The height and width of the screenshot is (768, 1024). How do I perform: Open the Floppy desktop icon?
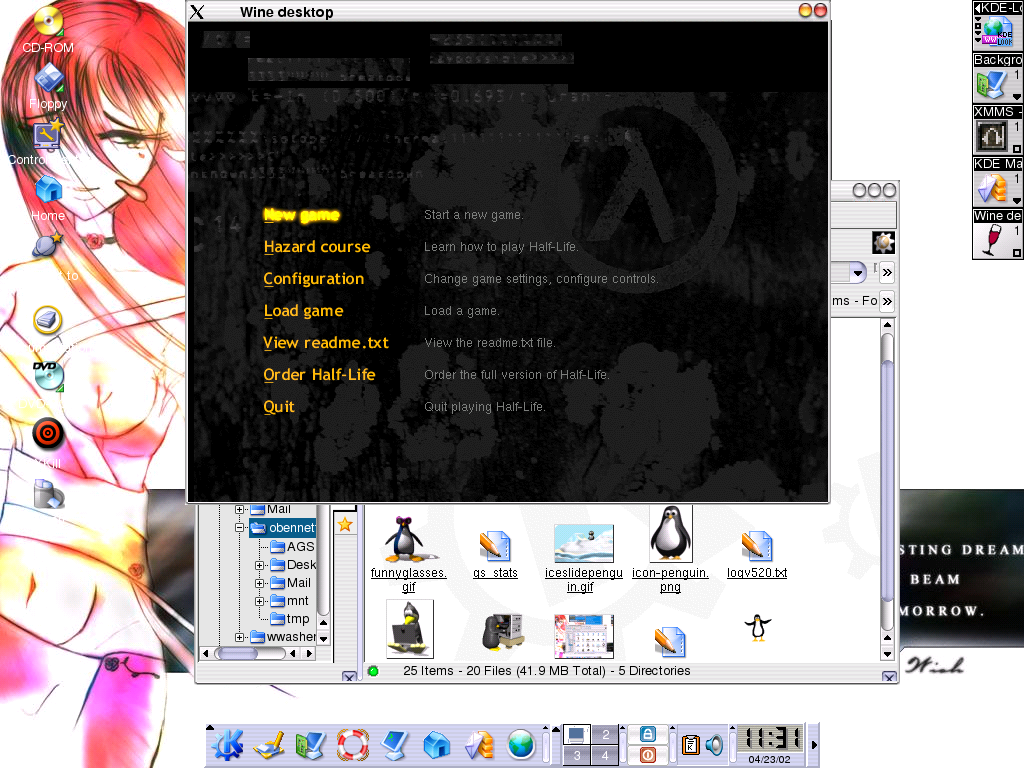(x=48, y=78)
